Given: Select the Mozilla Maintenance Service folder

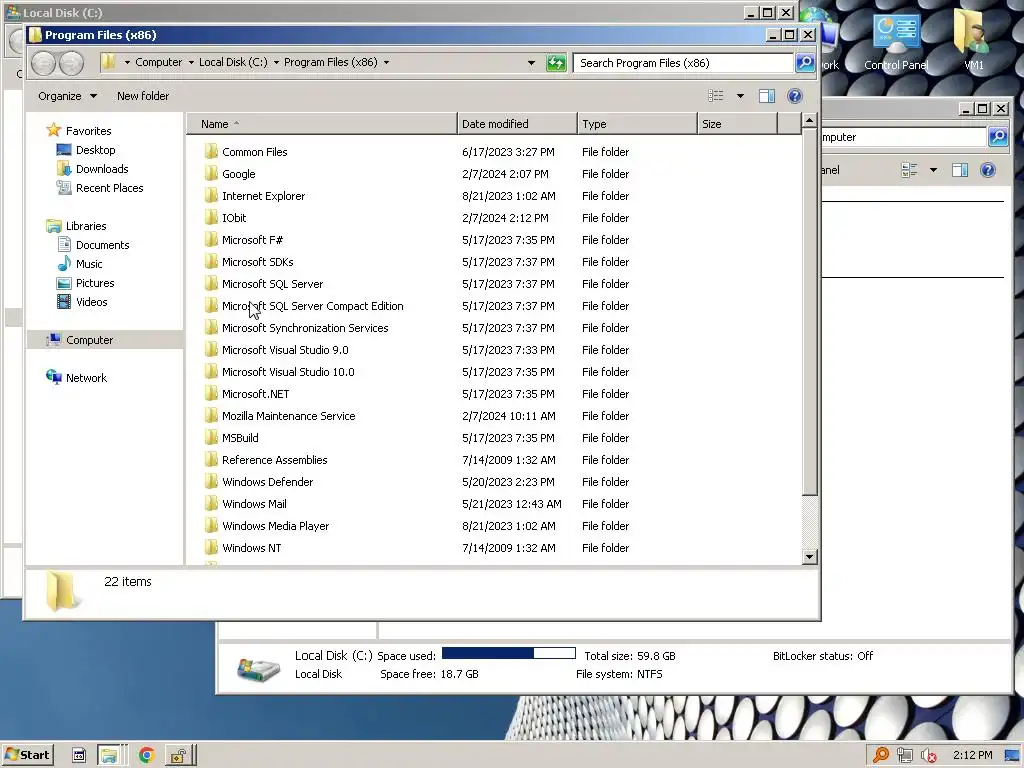Looking at the screenshot, I should 289,415.
